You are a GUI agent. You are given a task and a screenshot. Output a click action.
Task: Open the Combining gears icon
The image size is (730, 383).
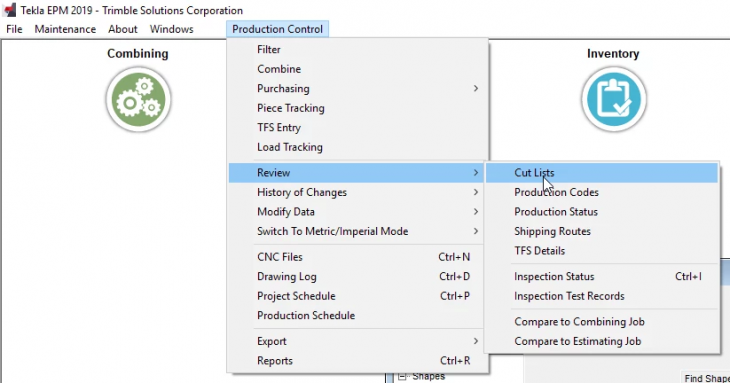click(x=138, y=100)
